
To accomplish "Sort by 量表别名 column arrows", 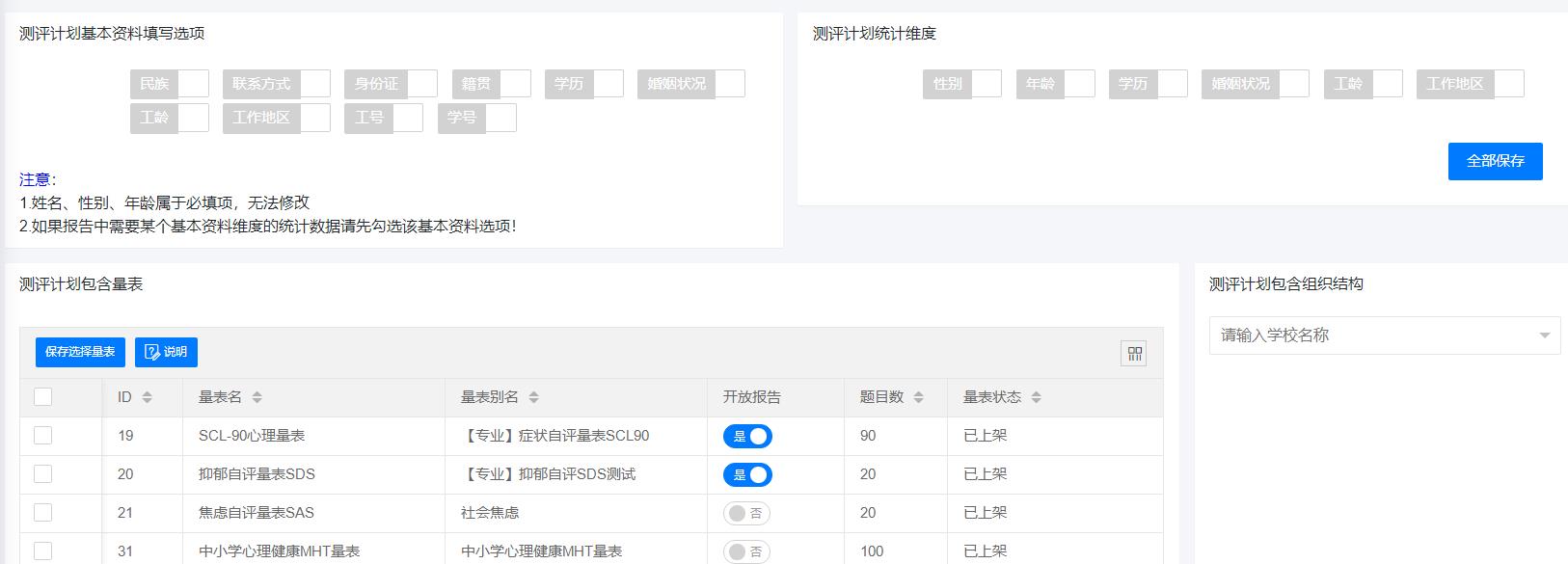I will [533, 397].
